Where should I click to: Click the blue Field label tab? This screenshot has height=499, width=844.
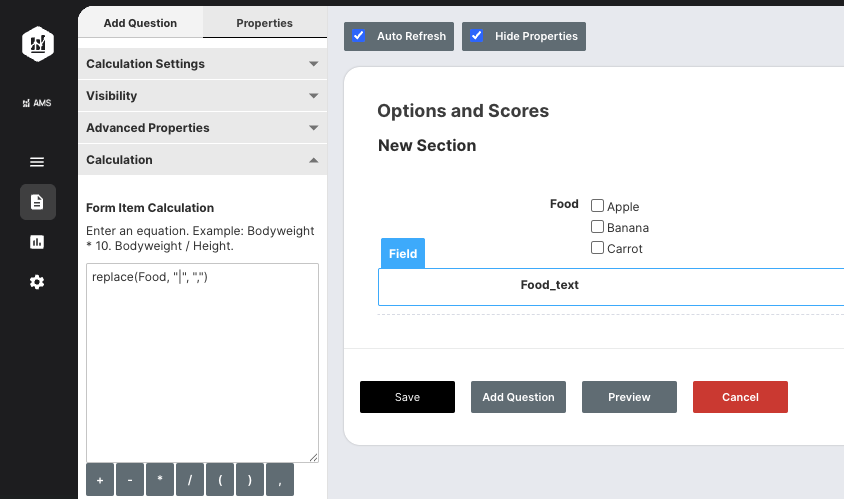click(x=403, y=254)
